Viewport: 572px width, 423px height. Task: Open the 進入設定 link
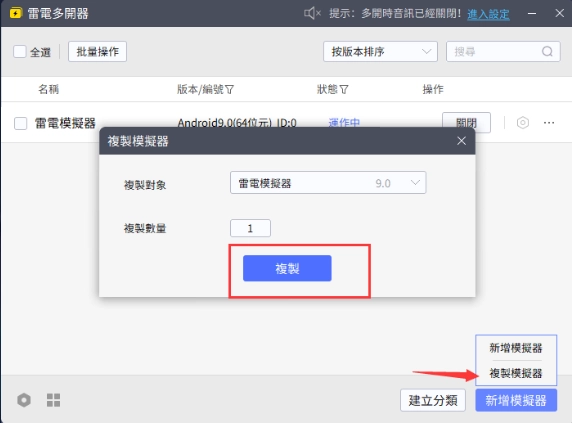(x=488, y=14)
